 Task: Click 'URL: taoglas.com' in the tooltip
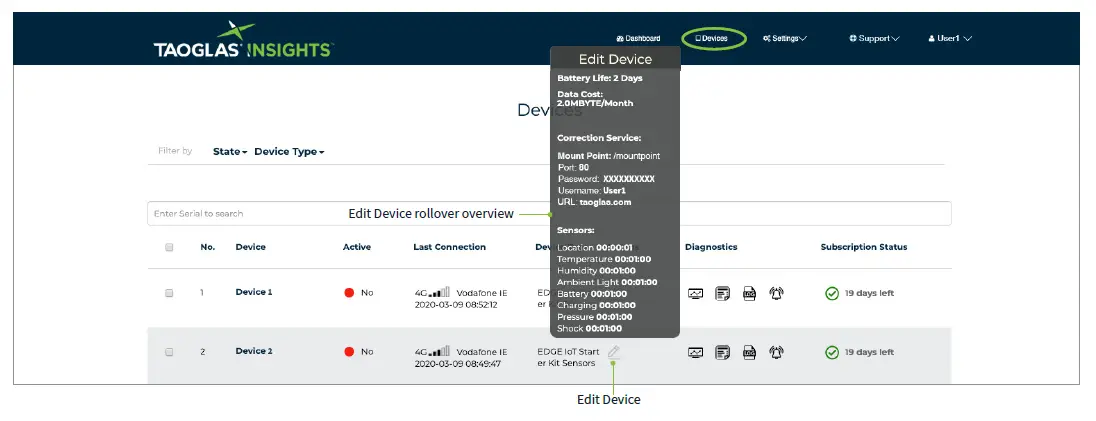coord(594,202)
